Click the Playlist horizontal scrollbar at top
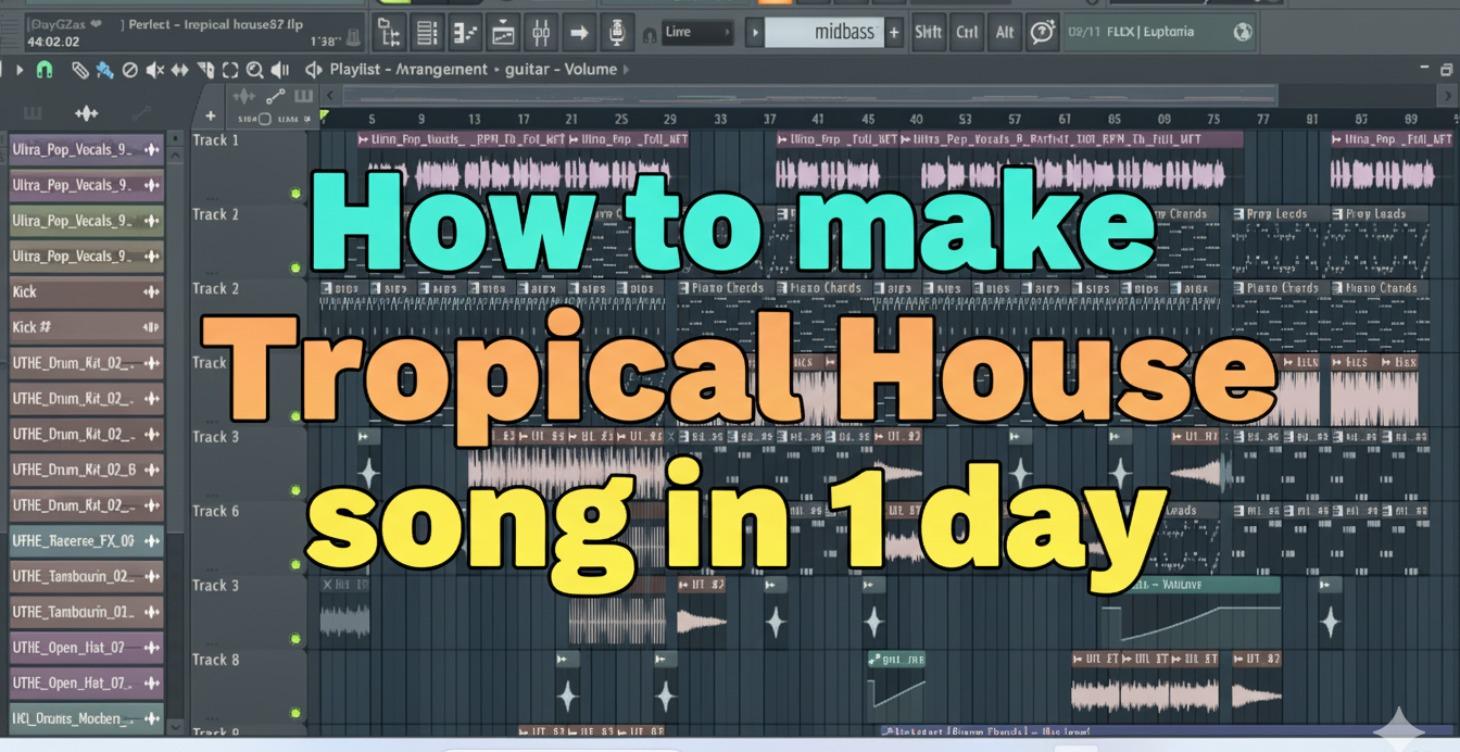This screenshot has width=1460, height=752. (809, 97)
